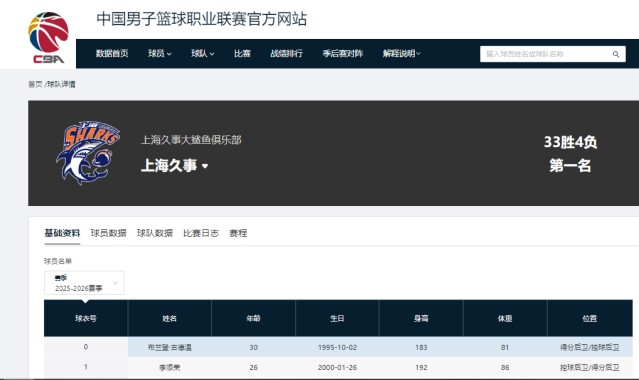This screenshot has width=639, height=380.
Task: Switch to the 球员数据 tab
Action: (x=108, y=233)
